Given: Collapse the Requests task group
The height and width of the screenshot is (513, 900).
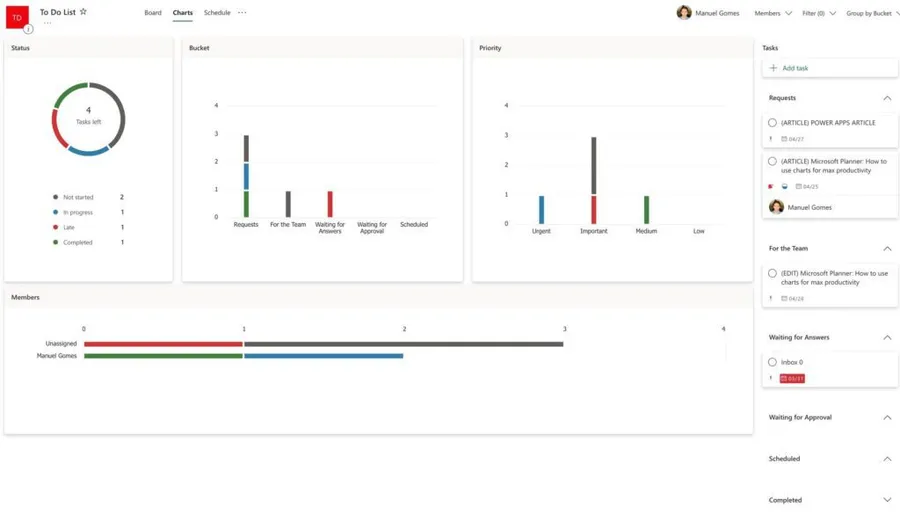Looking at the screenshot, I should (887, 98).
